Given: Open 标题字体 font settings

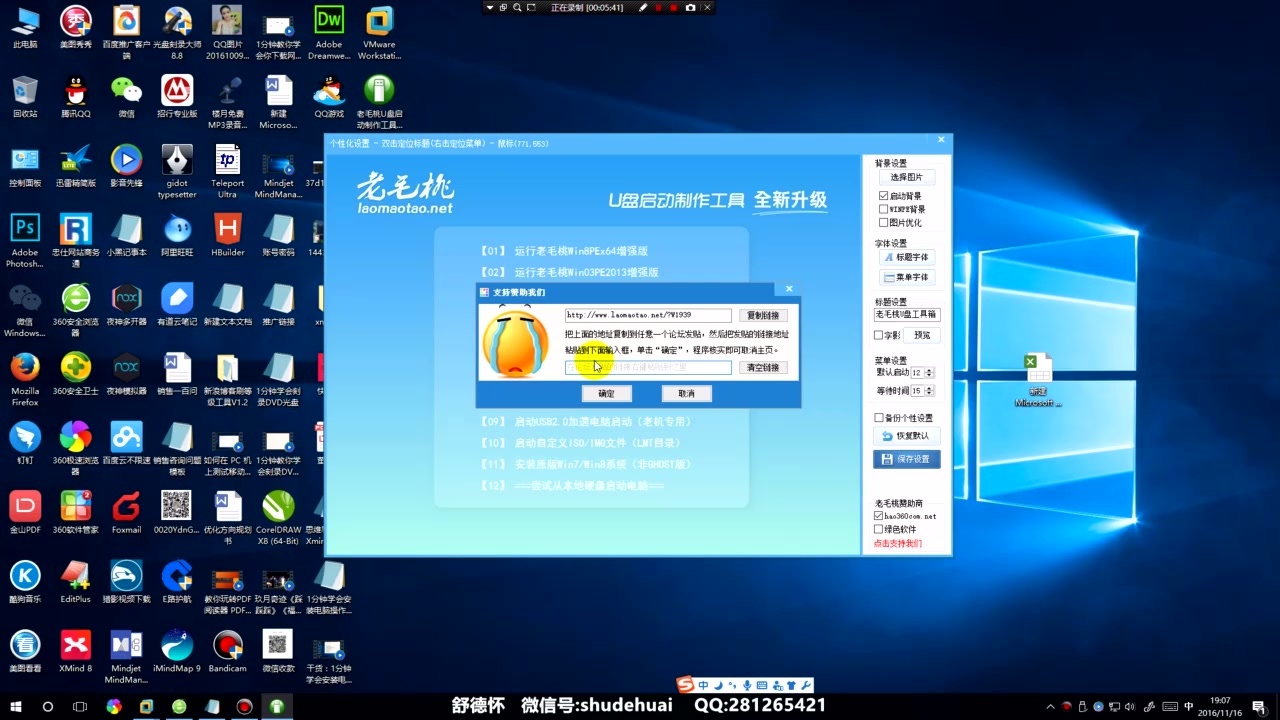Looking at the screenshot, I should coord(907,257).
